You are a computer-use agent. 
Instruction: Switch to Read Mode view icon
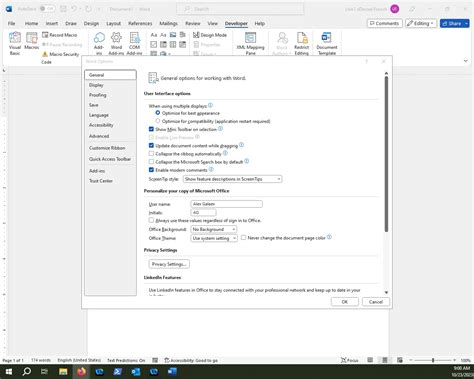[370, 360]
